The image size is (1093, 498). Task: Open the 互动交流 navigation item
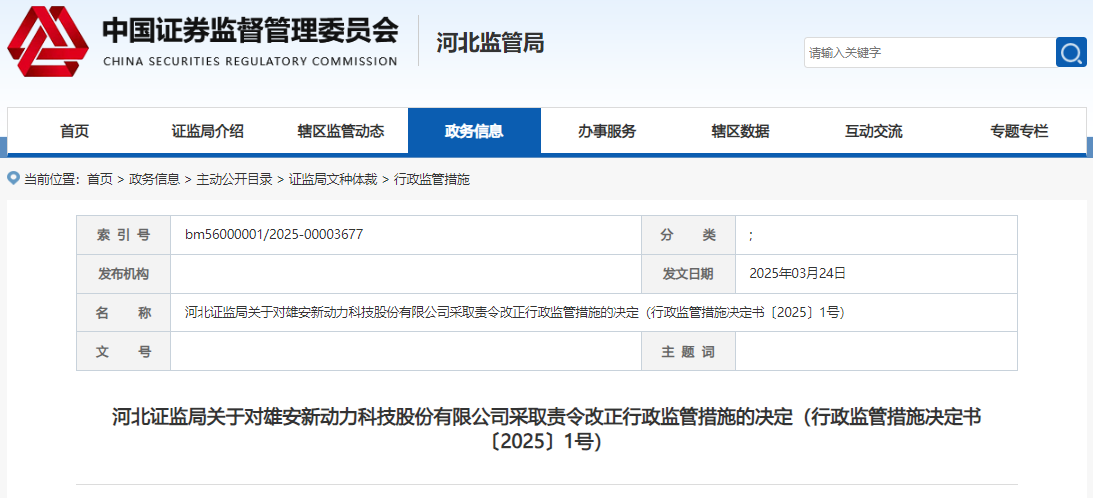tap(873, 131)
